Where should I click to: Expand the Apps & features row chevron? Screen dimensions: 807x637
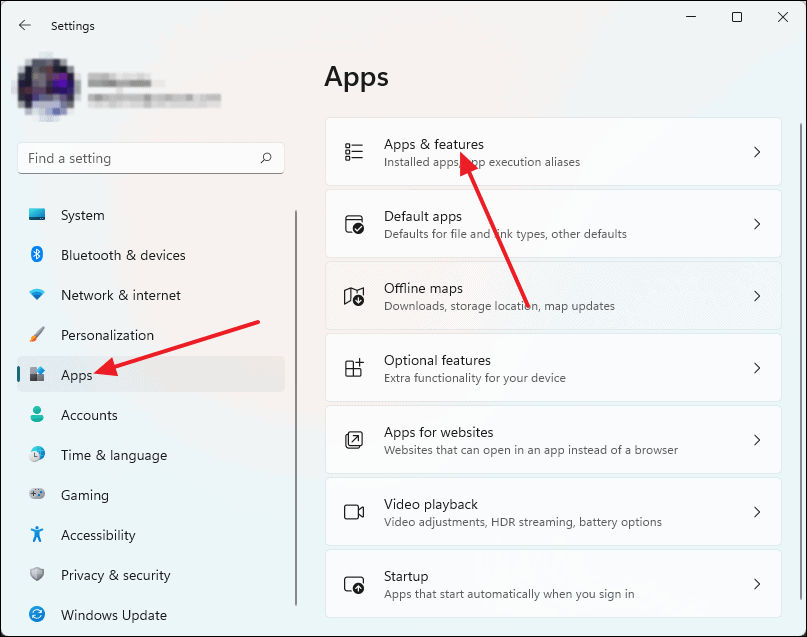click(757, 151)
